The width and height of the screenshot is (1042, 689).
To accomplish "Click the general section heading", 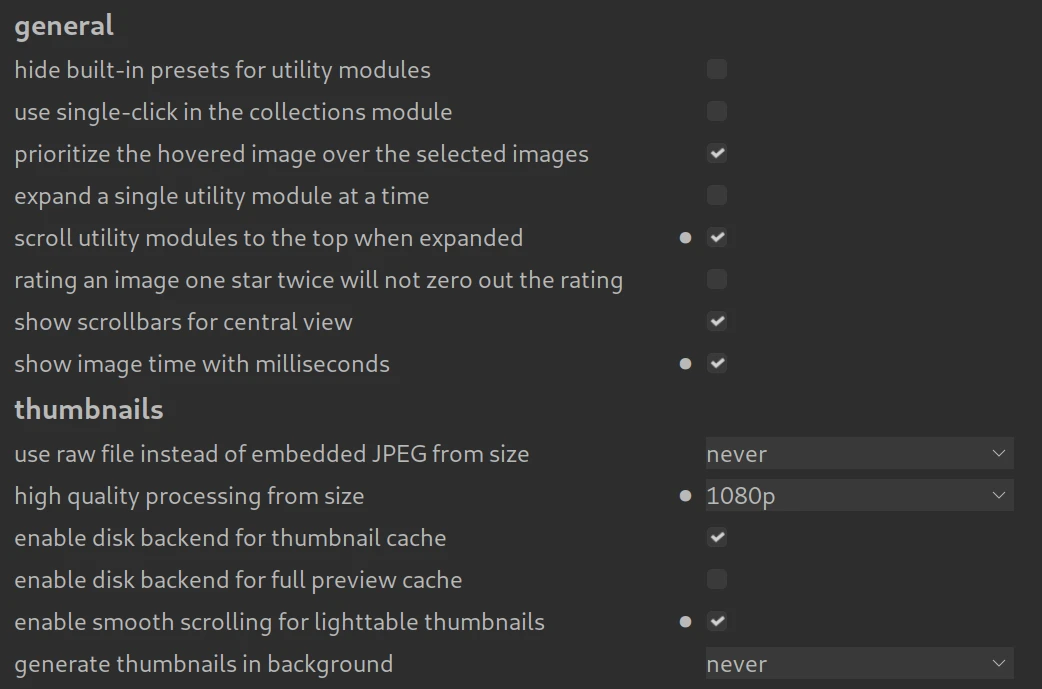I will pyautogui.click(x=64, y=26).
